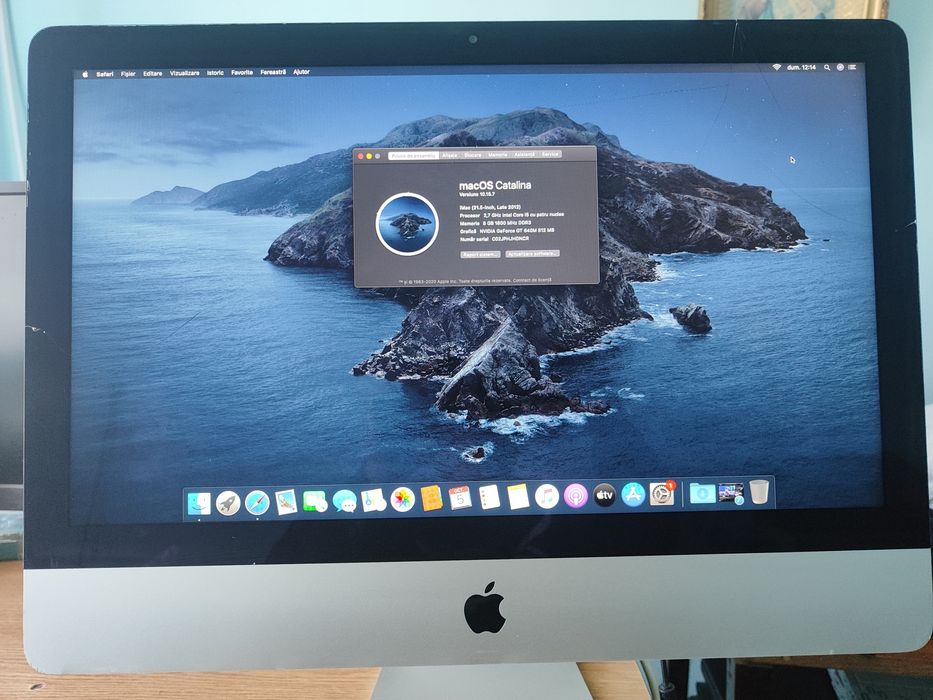Switch to the Asistență tab
The height and width of the screenshot is (700, 933).
[525, 154]
